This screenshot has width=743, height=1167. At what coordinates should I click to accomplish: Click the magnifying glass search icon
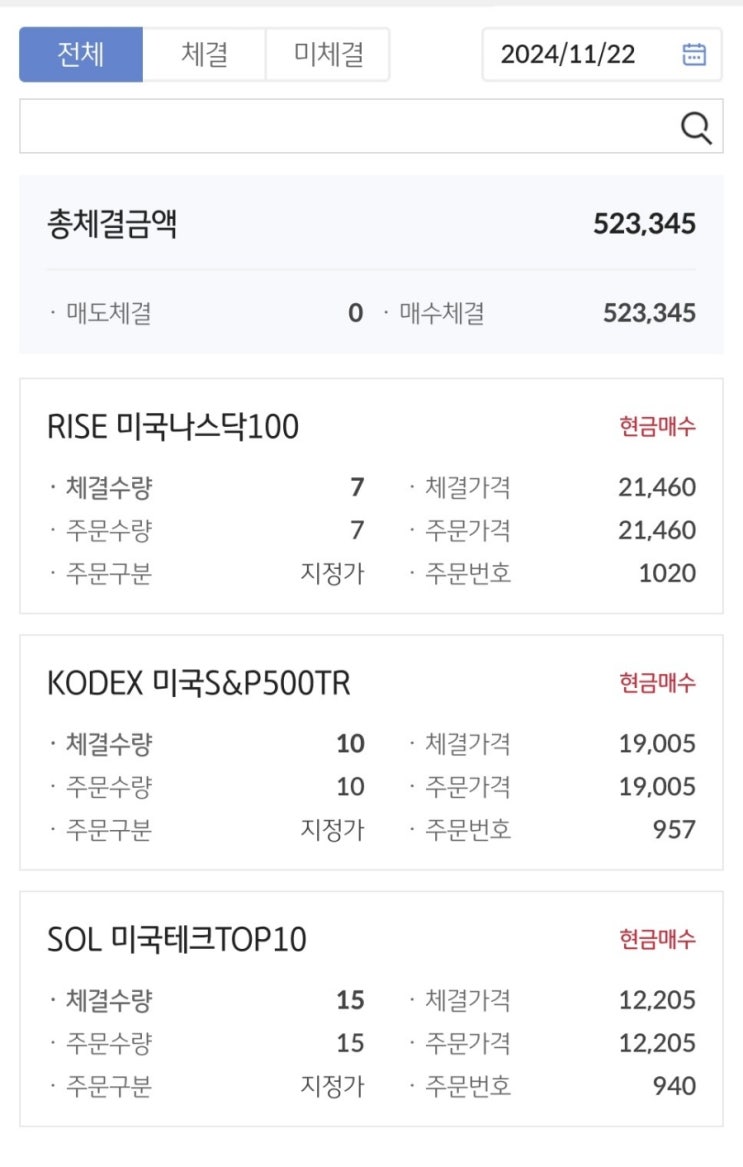tap(695, 127)
